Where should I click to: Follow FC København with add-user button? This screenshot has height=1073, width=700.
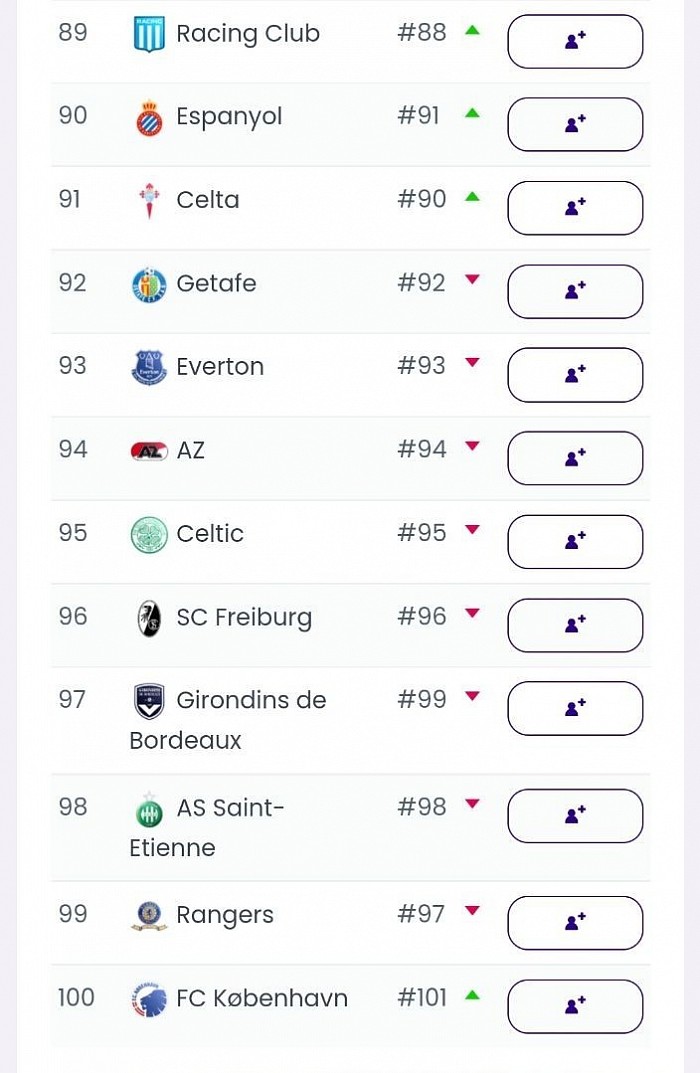[575, 1007]
